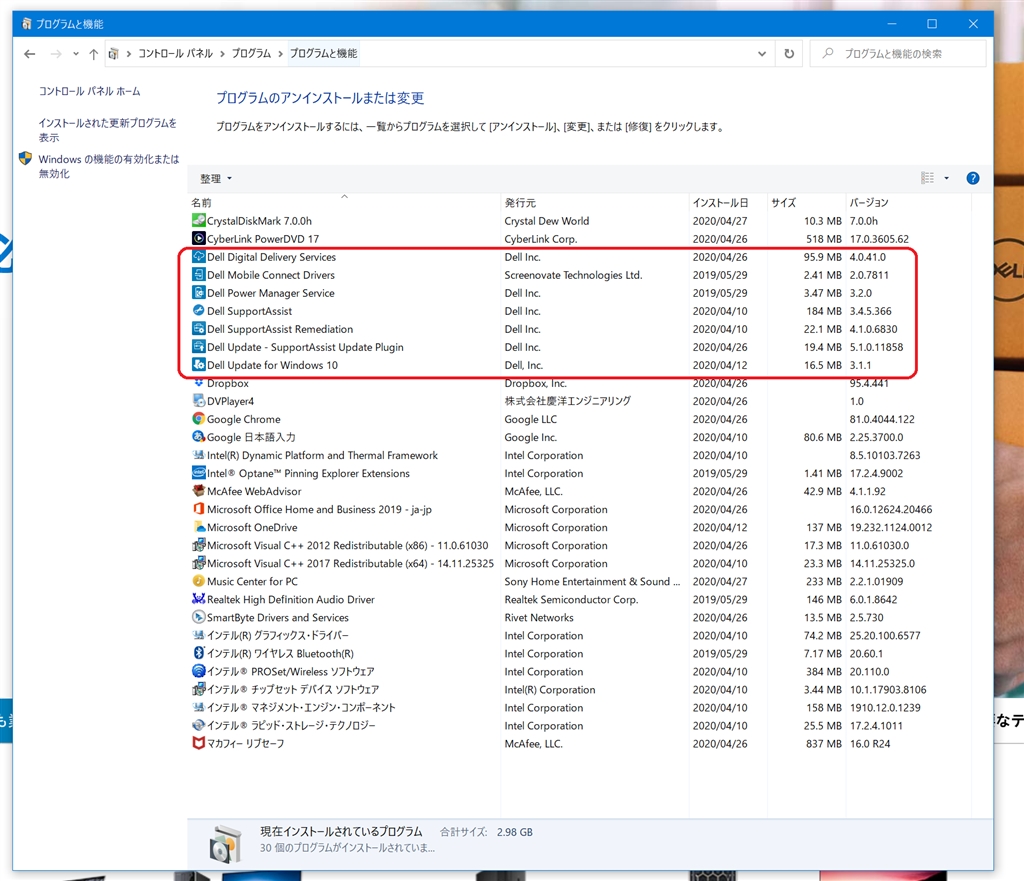Select Intel(R) Dynamic Platform and Thermal Framework
This screenshot has width=1024, height=881.
[579, 455]
